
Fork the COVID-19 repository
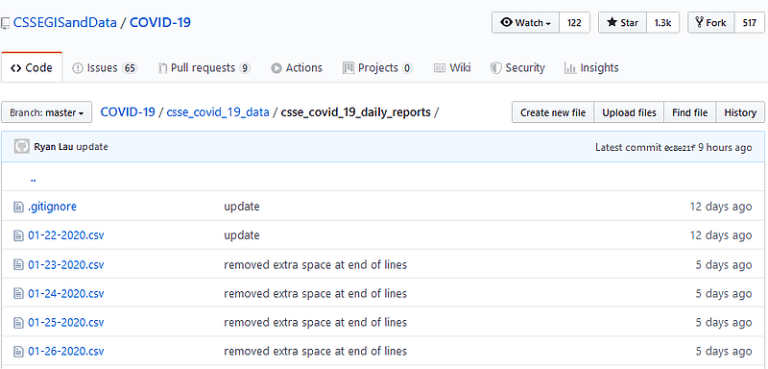point(711,23)
